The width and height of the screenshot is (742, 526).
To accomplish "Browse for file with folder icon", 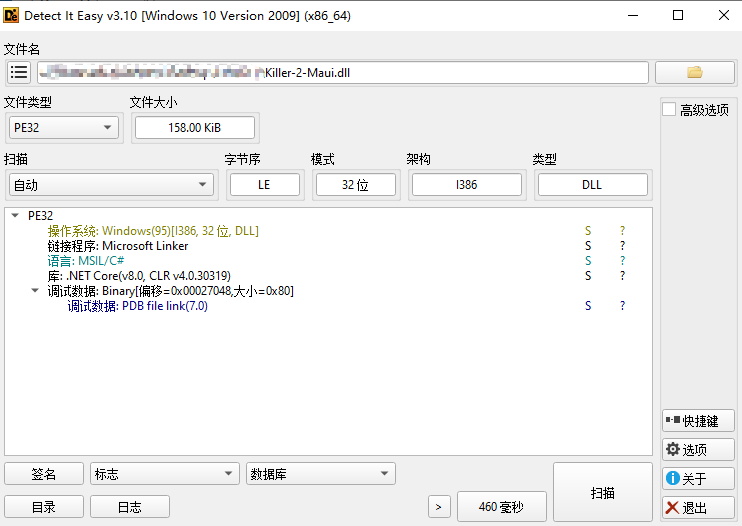I will 695,72.
